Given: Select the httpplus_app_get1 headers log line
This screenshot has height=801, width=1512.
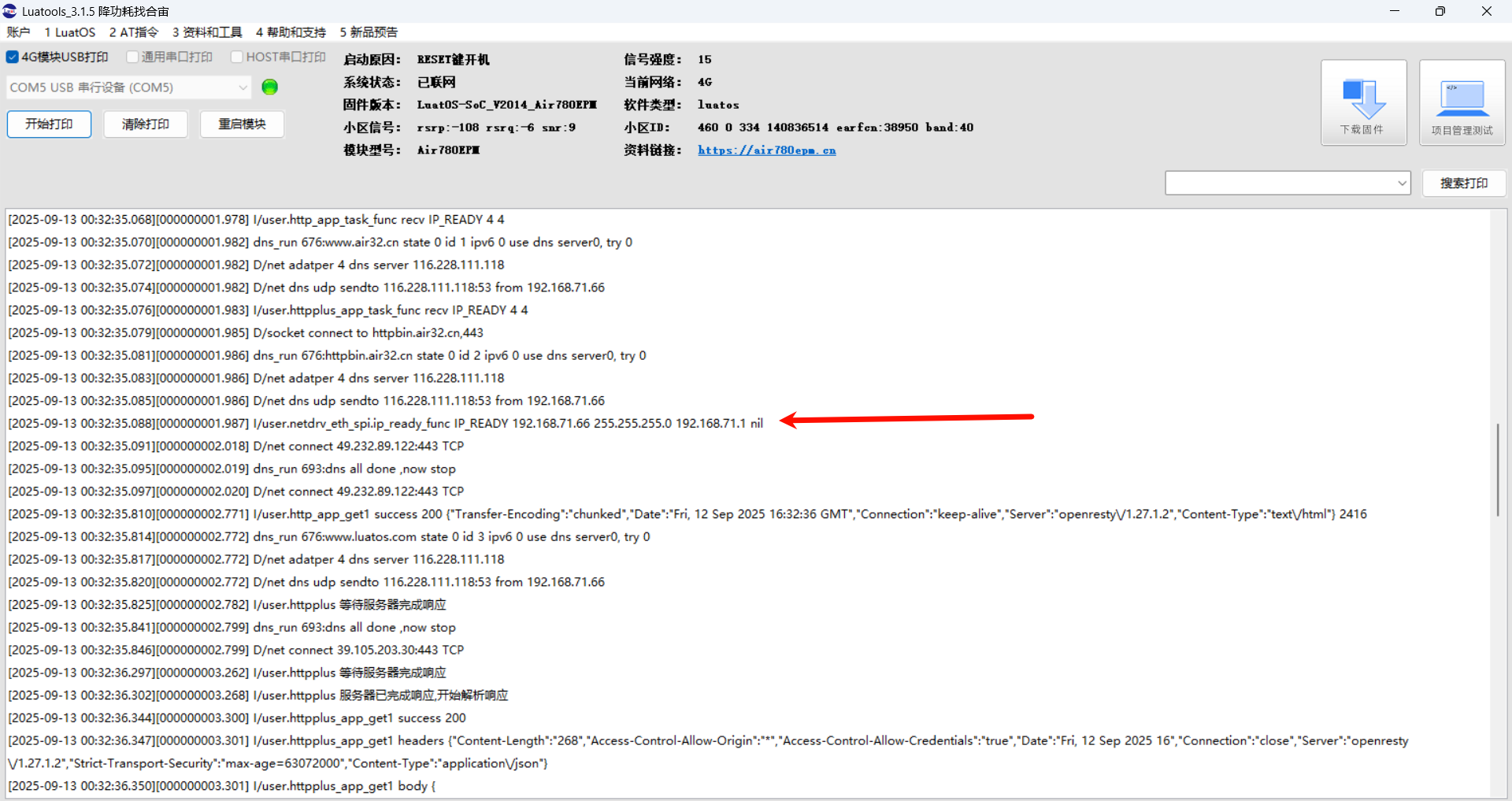Looking at the screenshot, I should (x=709, y=752).
